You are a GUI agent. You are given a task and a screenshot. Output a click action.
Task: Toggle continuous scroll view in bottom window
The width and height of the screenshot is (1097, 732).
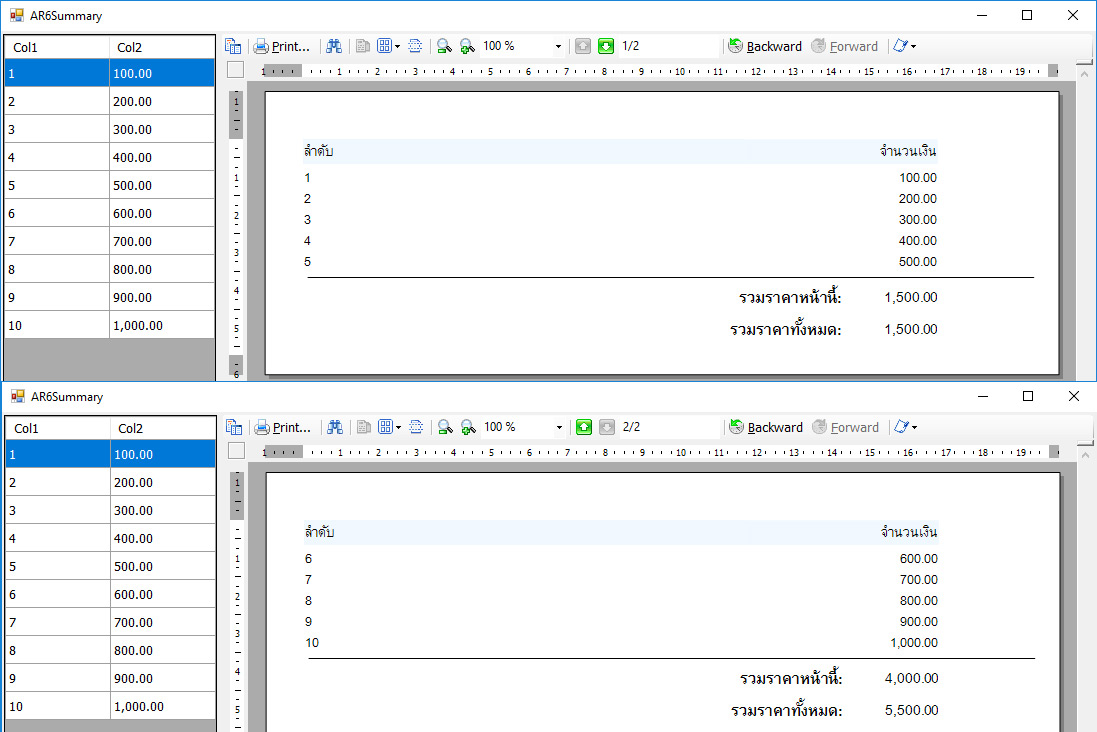pos(416,427)
